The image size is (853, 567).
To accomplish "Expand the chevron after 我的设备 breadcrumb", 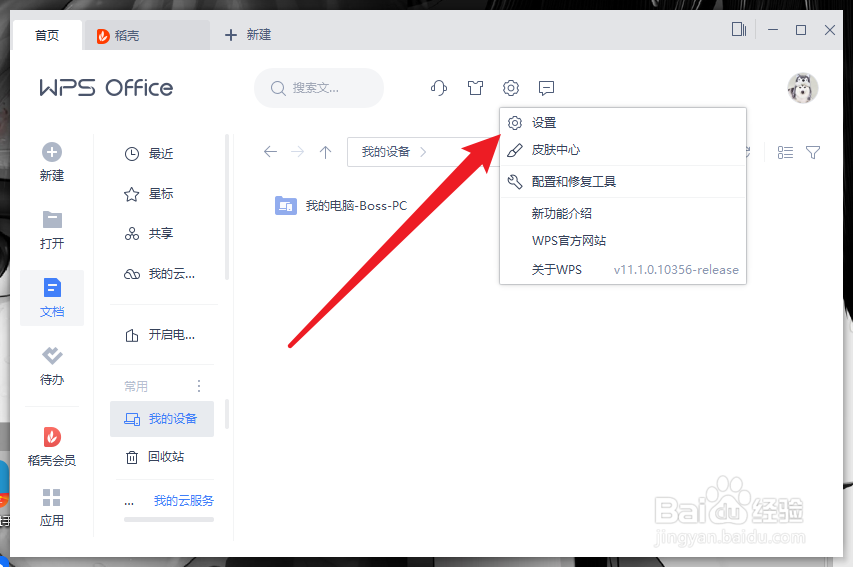I will coord(423,152).
